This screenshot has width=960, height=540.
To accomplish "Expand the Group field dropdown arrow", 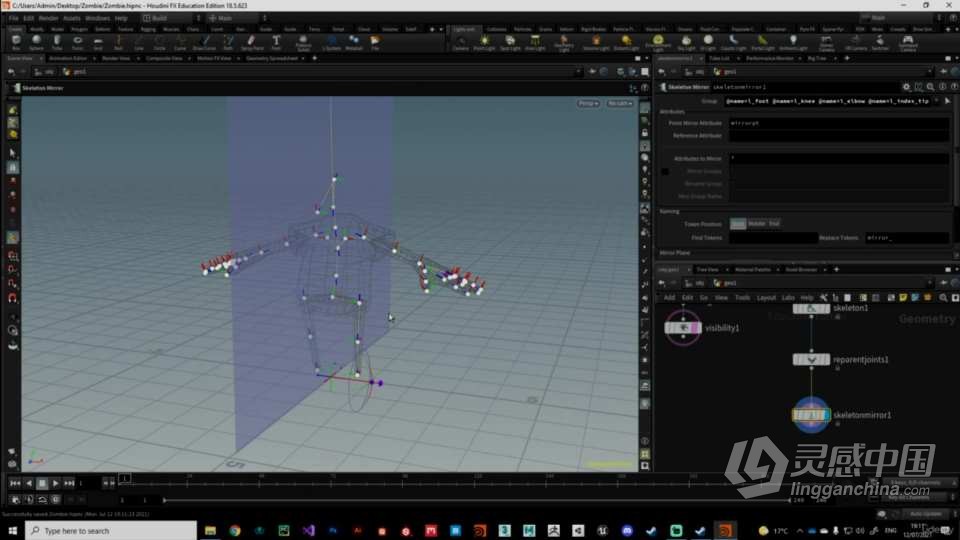I will coord(937,101).
